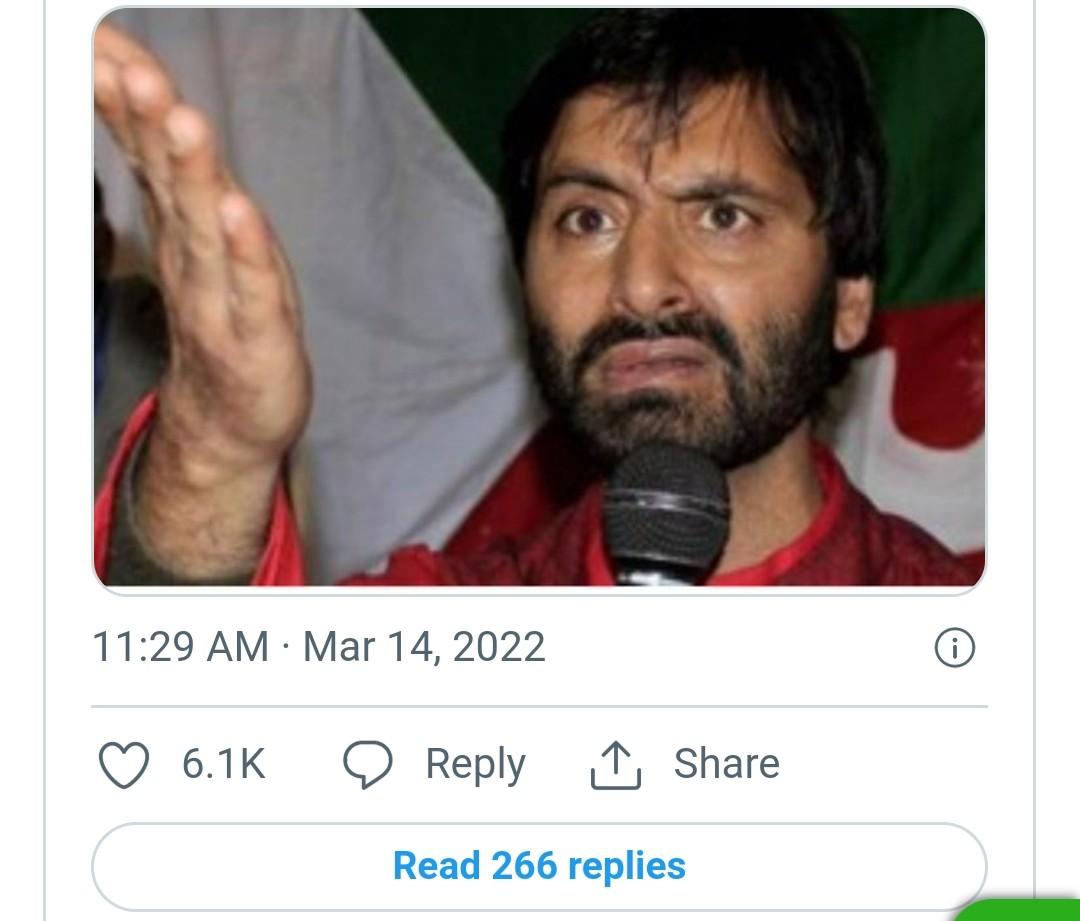Click the "Share" text label
This screenshot has width=1080, height=921.
[x=726, y=765]
